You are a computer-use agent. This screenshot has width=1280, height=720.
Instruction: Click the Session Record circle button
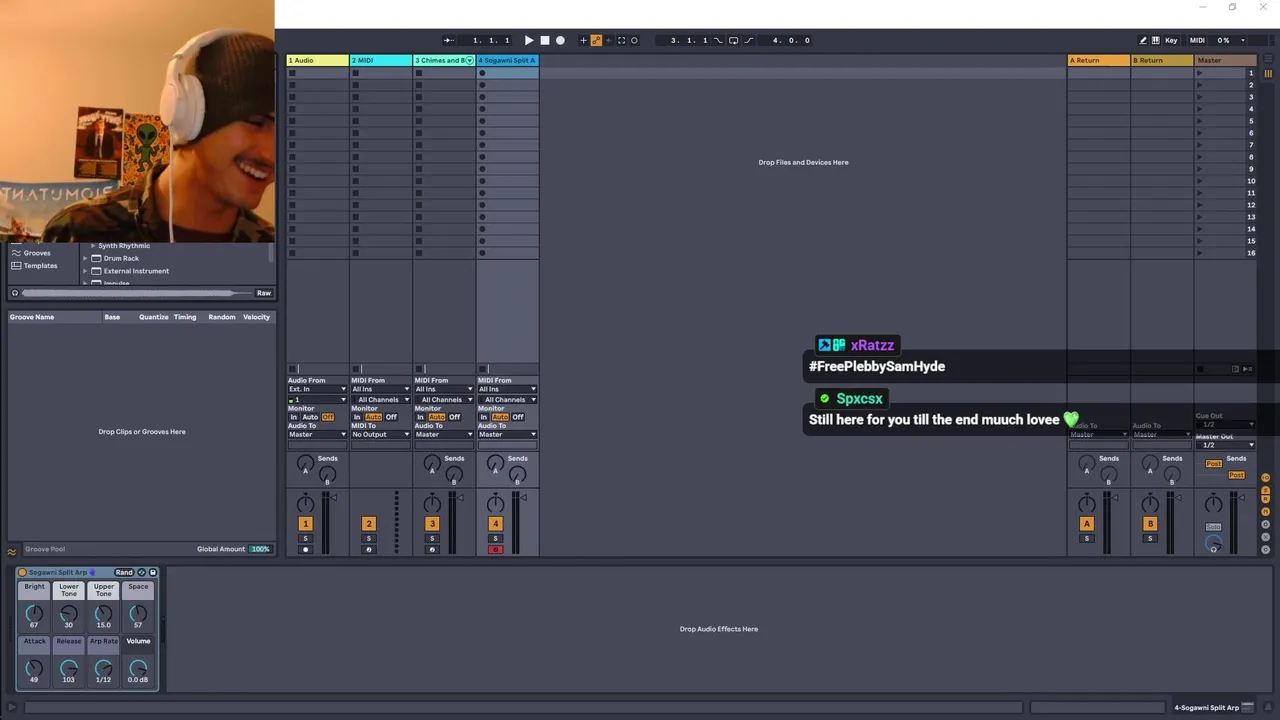(x=634, y=40)
